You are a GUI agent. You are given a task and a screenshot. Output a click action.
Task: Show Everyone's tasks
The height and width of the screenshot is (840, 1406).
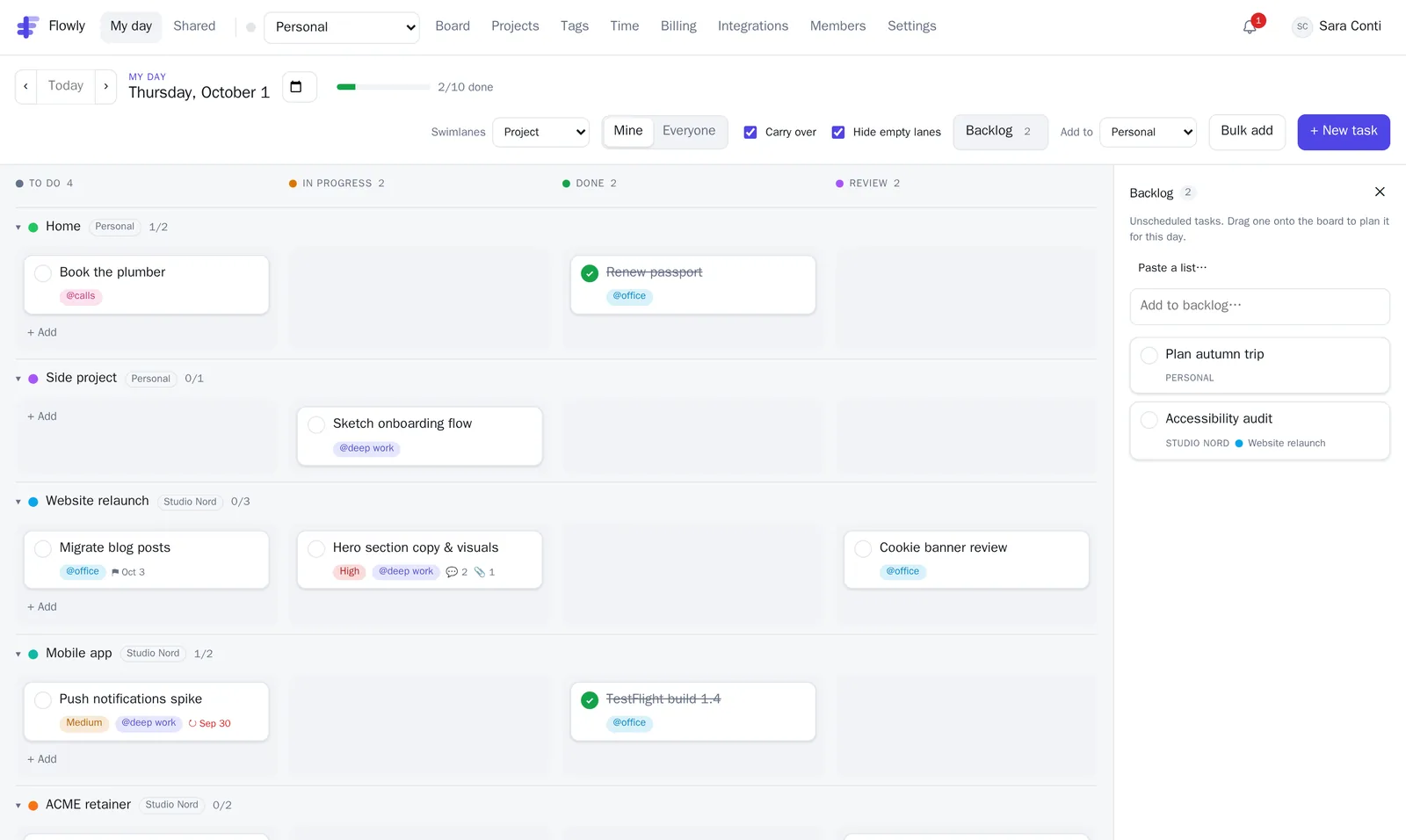(x=689, y=131)
